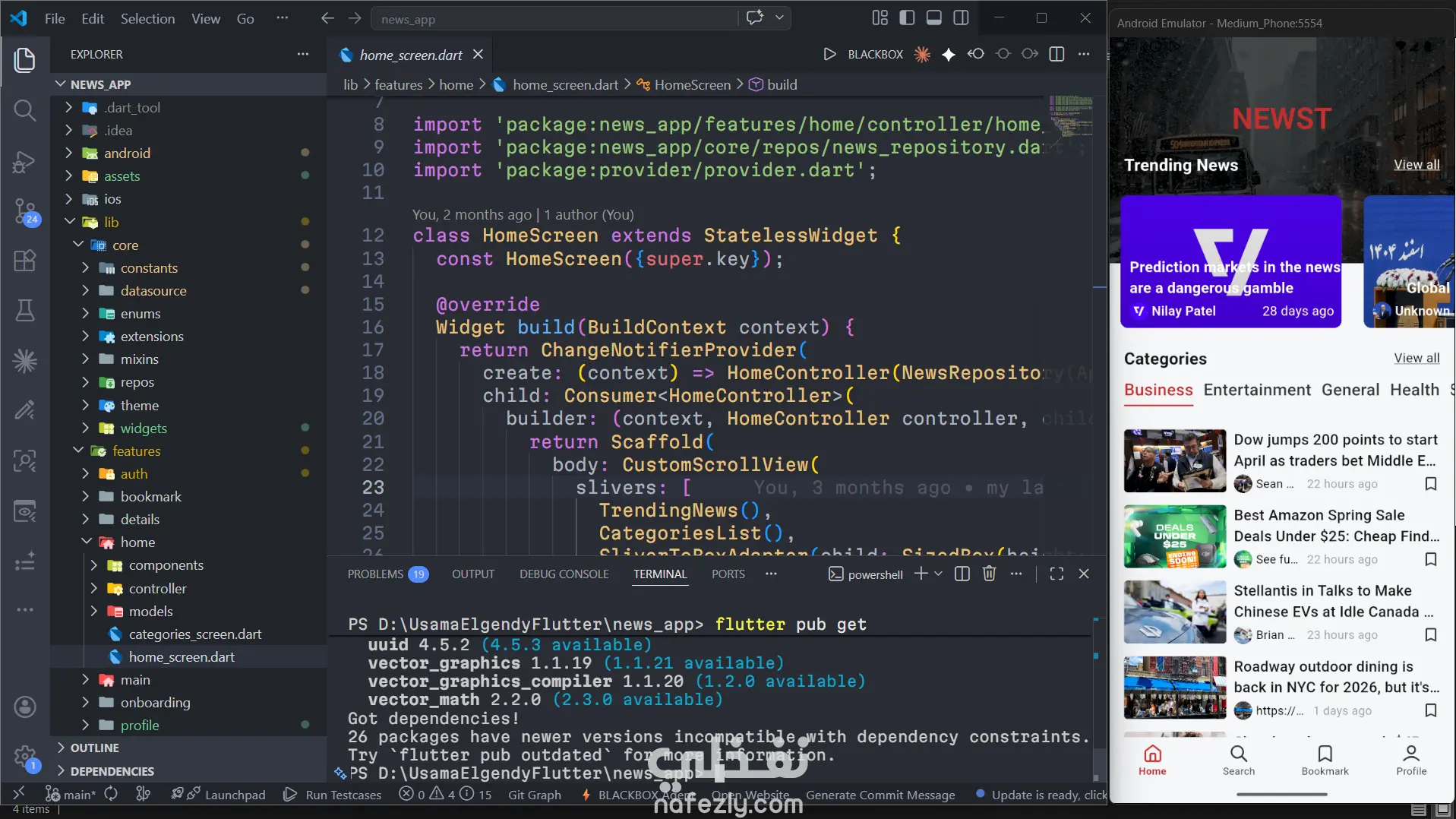
Task: Open the Dow jumps article thumbnail
Action: pyautogui.click(x=1175, y=461)
